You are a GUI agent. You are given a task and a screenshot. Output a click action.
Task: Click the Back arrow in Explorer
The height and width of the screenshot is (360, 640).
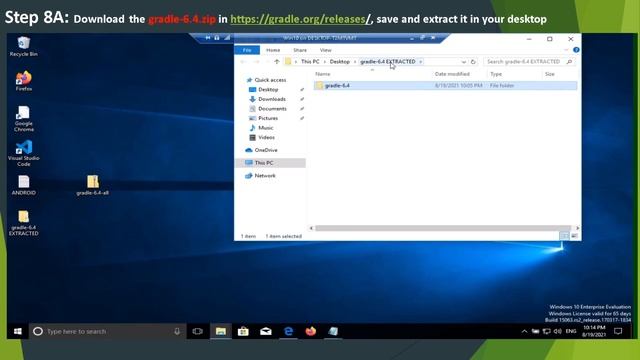pyautogui.click(x=243, y=62)
